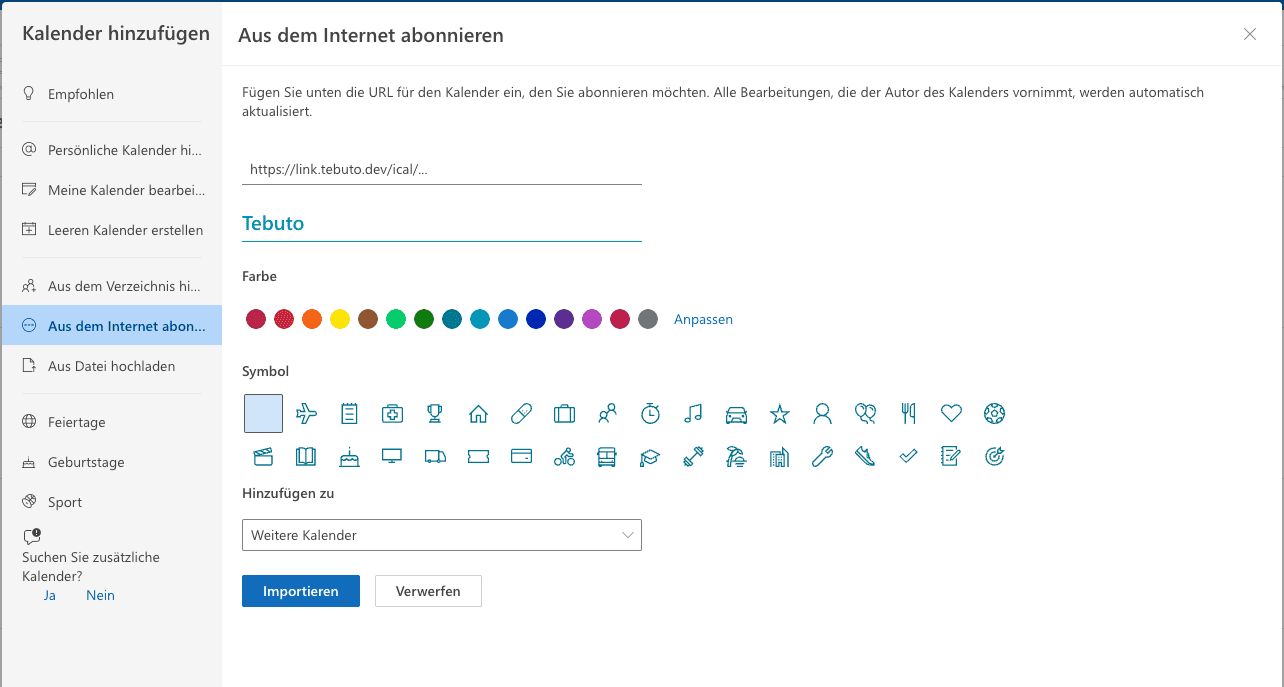This screenshot has height=687, width=1284.
Task: Choose the star symbol
Action: tap(780, 413)
